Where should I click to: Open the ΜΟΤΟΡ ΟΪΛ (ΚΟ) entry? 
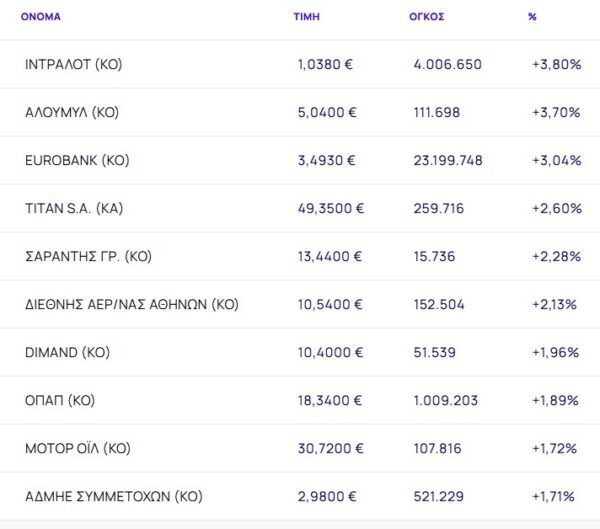tap(76, 449)
